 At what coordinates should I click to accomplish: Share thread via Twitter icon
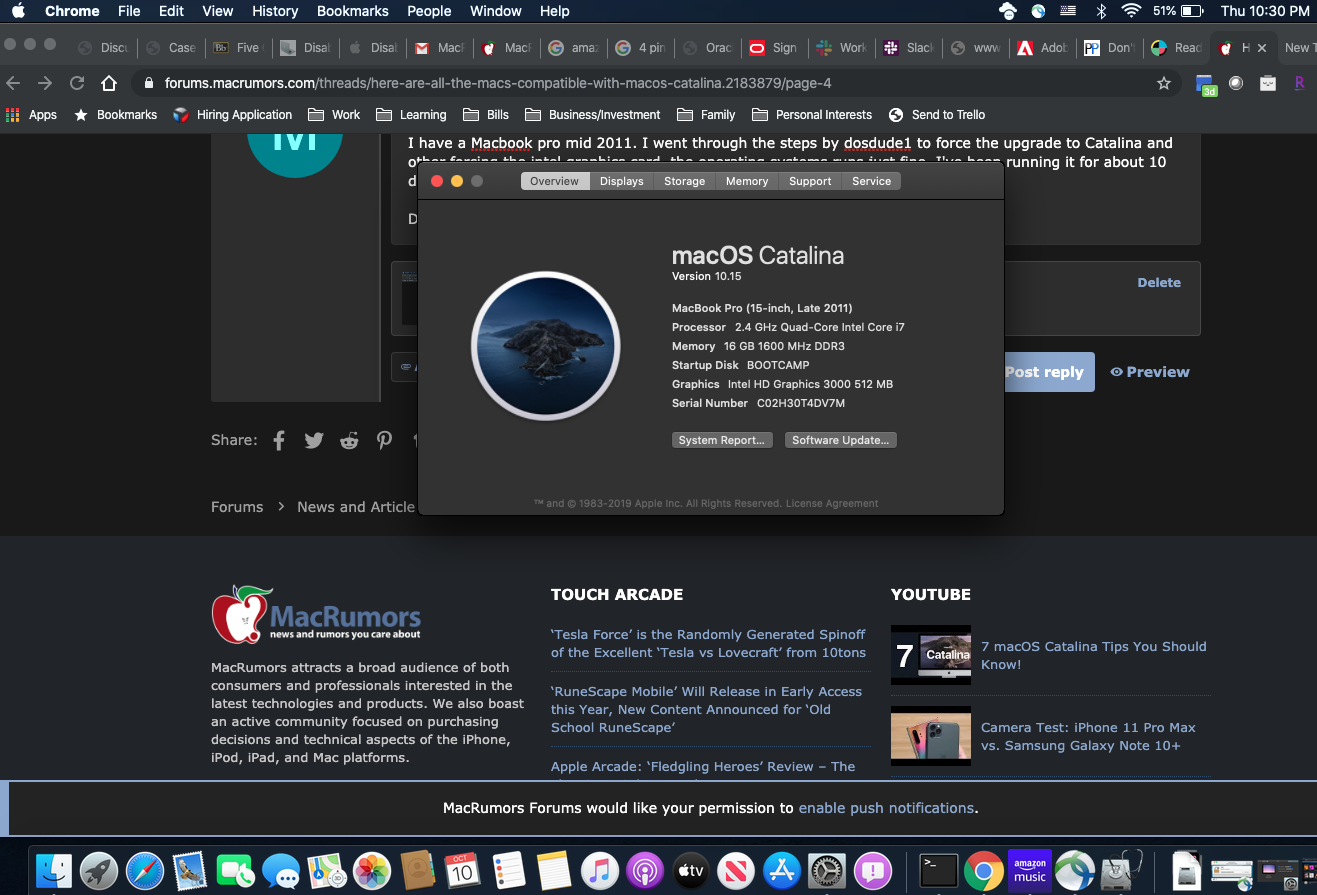[x=314, y=440]
